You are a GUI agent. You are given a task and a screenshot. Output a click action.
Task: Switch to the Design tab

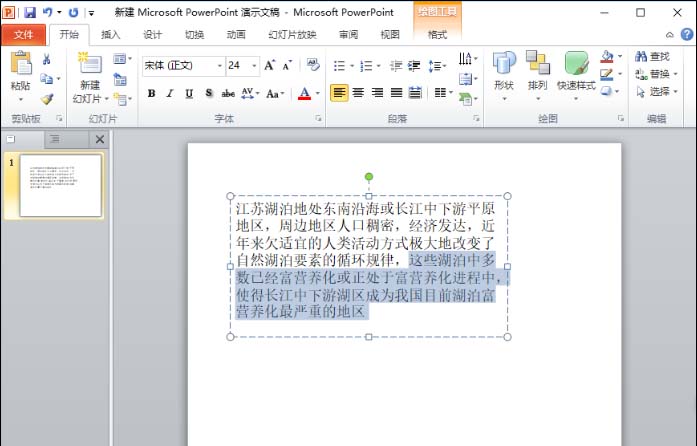pyautogui.click(x=152, y=35)
